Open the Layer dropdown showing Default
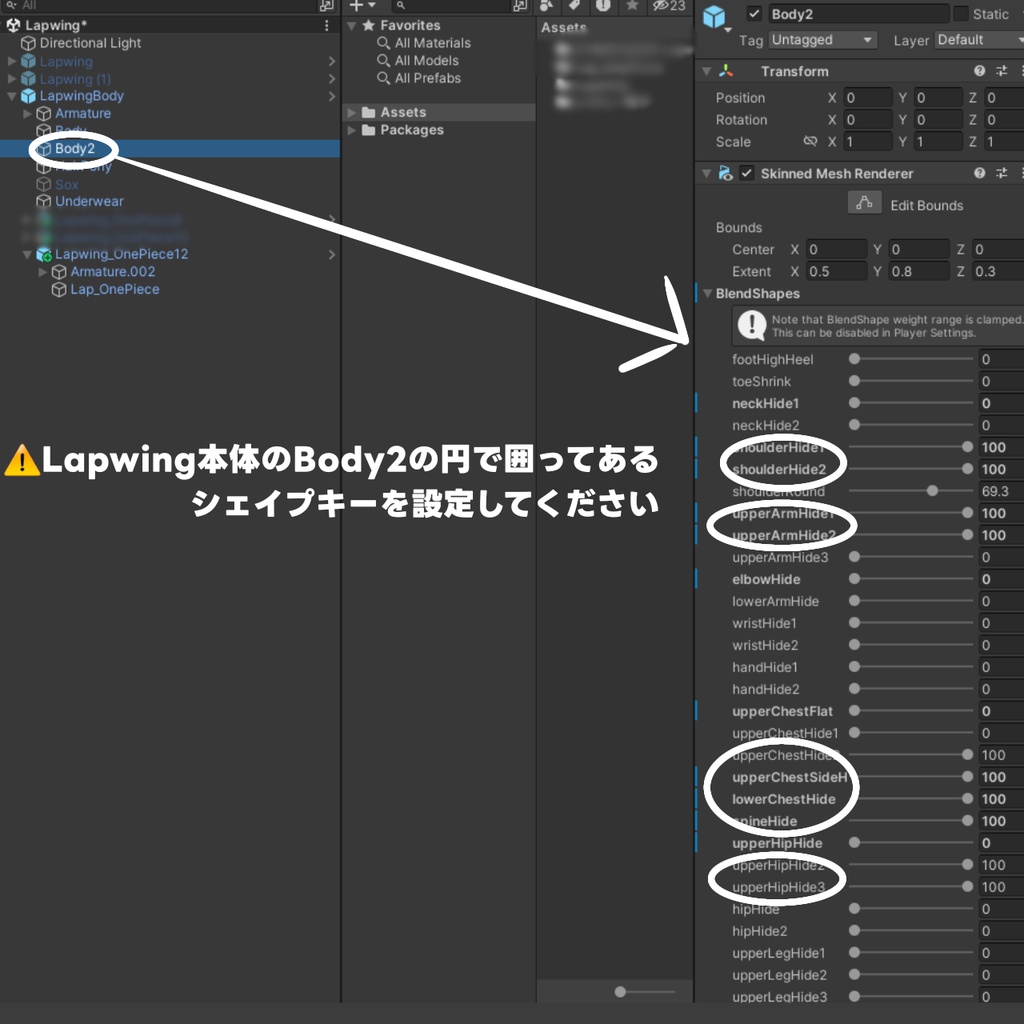The width and height of the screenshot is (1024, 1024). (978, 40)
